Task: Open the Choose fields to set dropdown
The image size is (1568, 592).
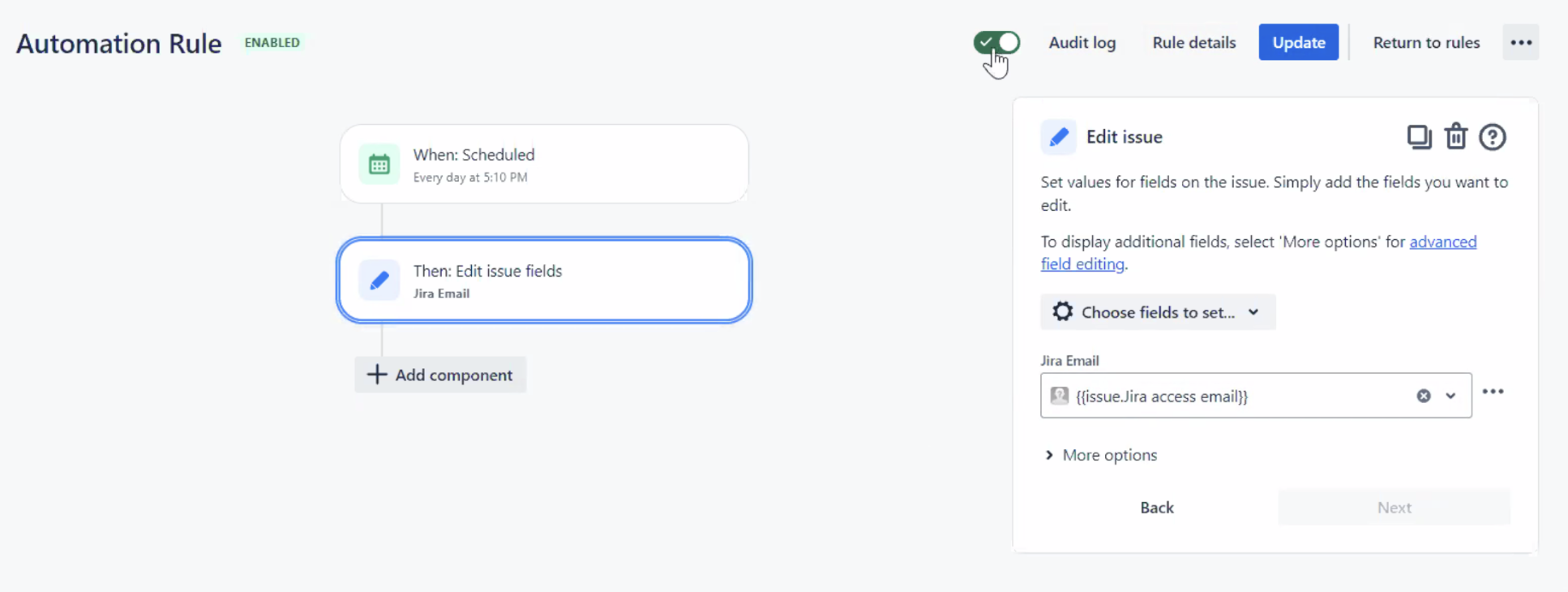Action: pos(1157,312)
